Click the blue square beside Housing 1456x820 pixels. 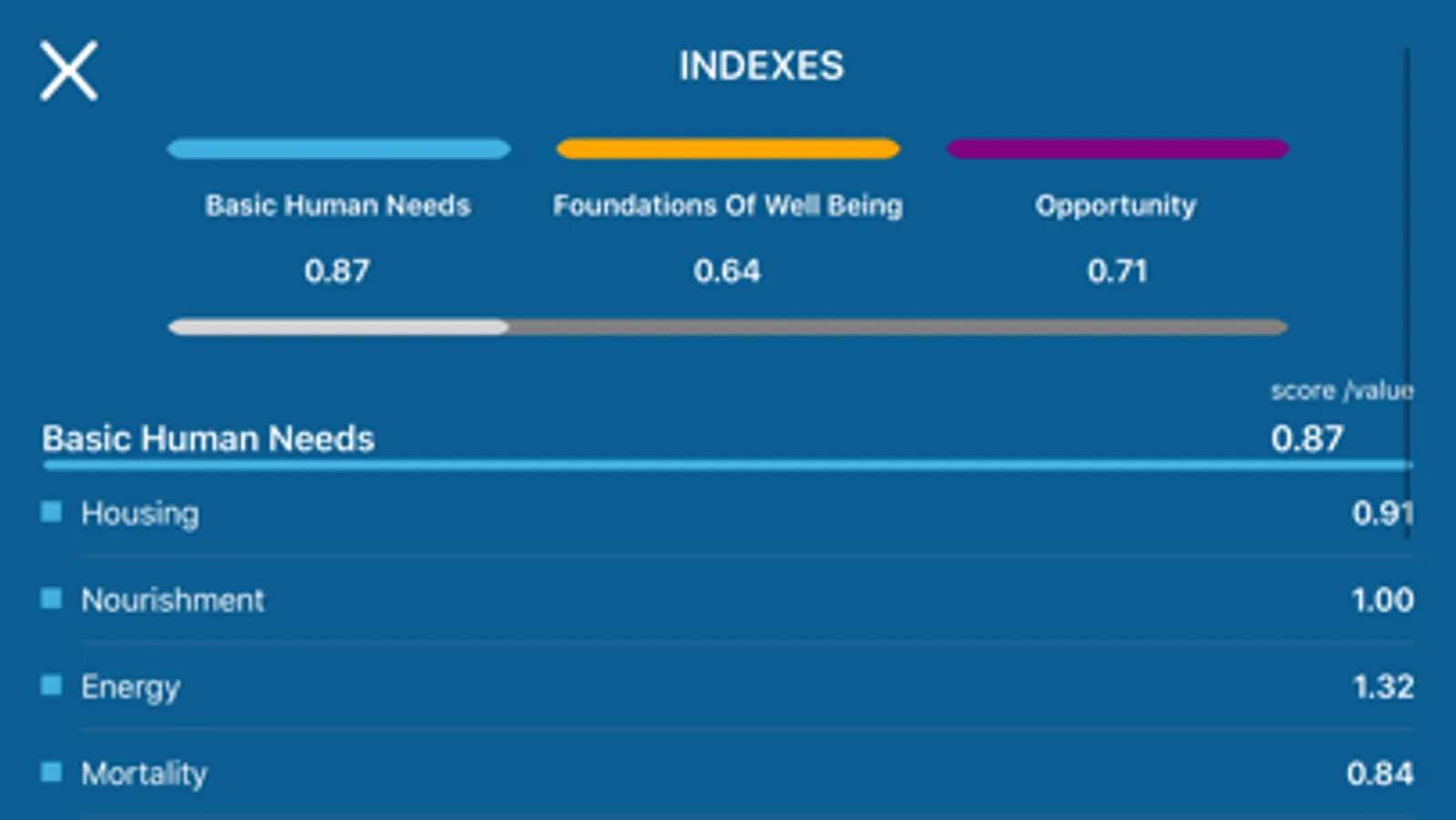(51, 512)
